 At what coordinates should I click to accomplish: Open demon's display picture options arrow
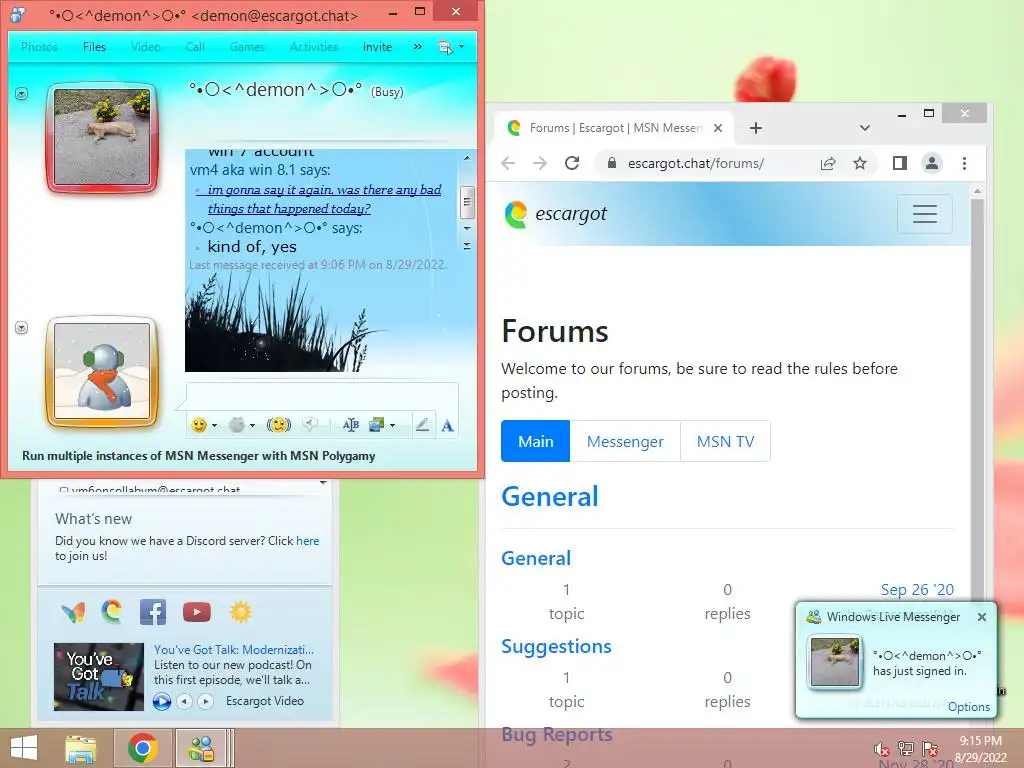pyautogui.click(x=22, y=94)
